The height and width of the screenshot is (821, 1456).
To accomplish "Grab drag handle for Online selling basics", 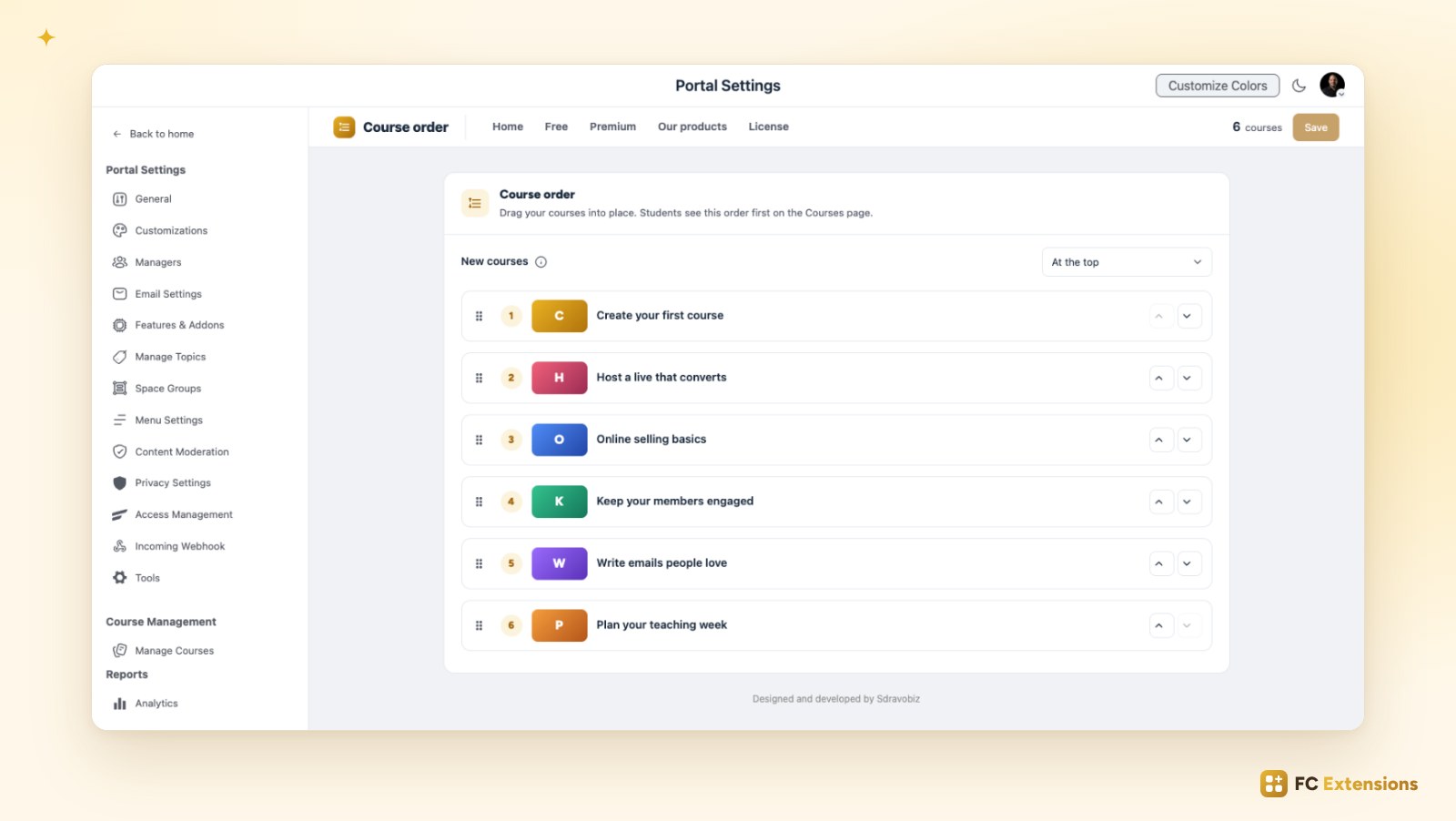I will [x=479, y=440].
